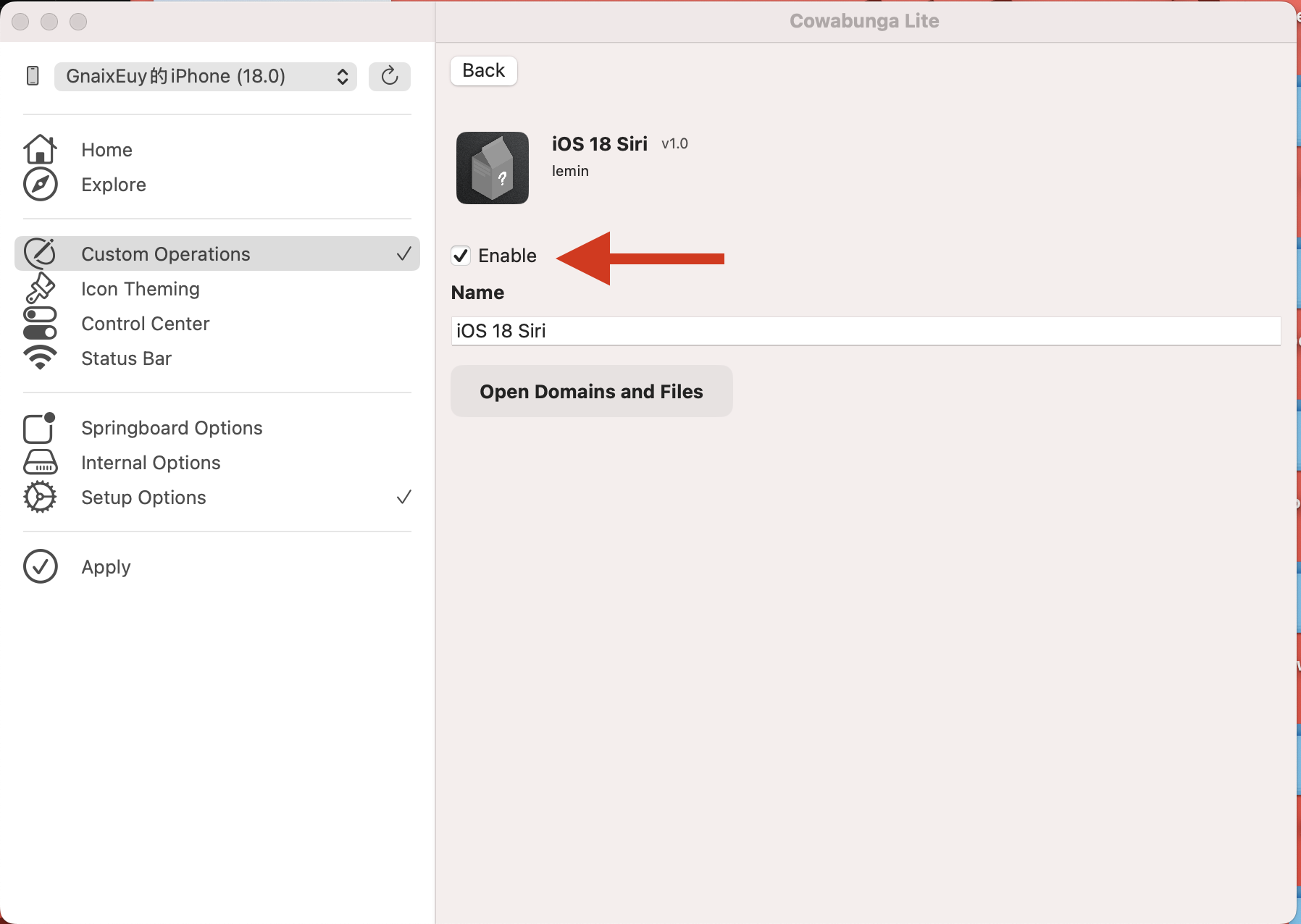The width and height of the screenshot is (1301, 924).
Task: Click the Icon Theming paintbrush icon
Action: (x=40, y=288)
